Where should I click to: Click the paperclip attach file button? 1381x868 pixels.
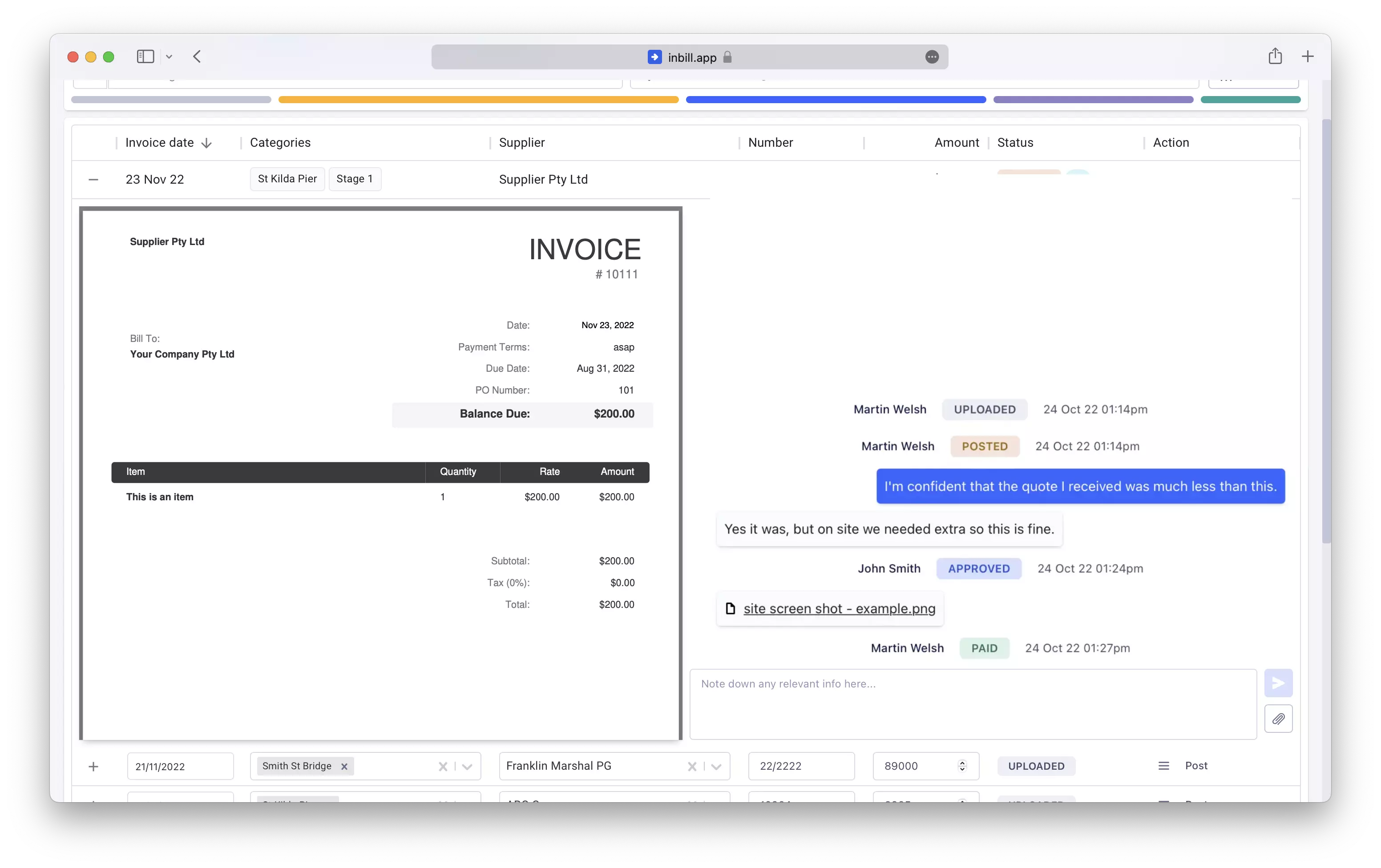pos(1278,718)
